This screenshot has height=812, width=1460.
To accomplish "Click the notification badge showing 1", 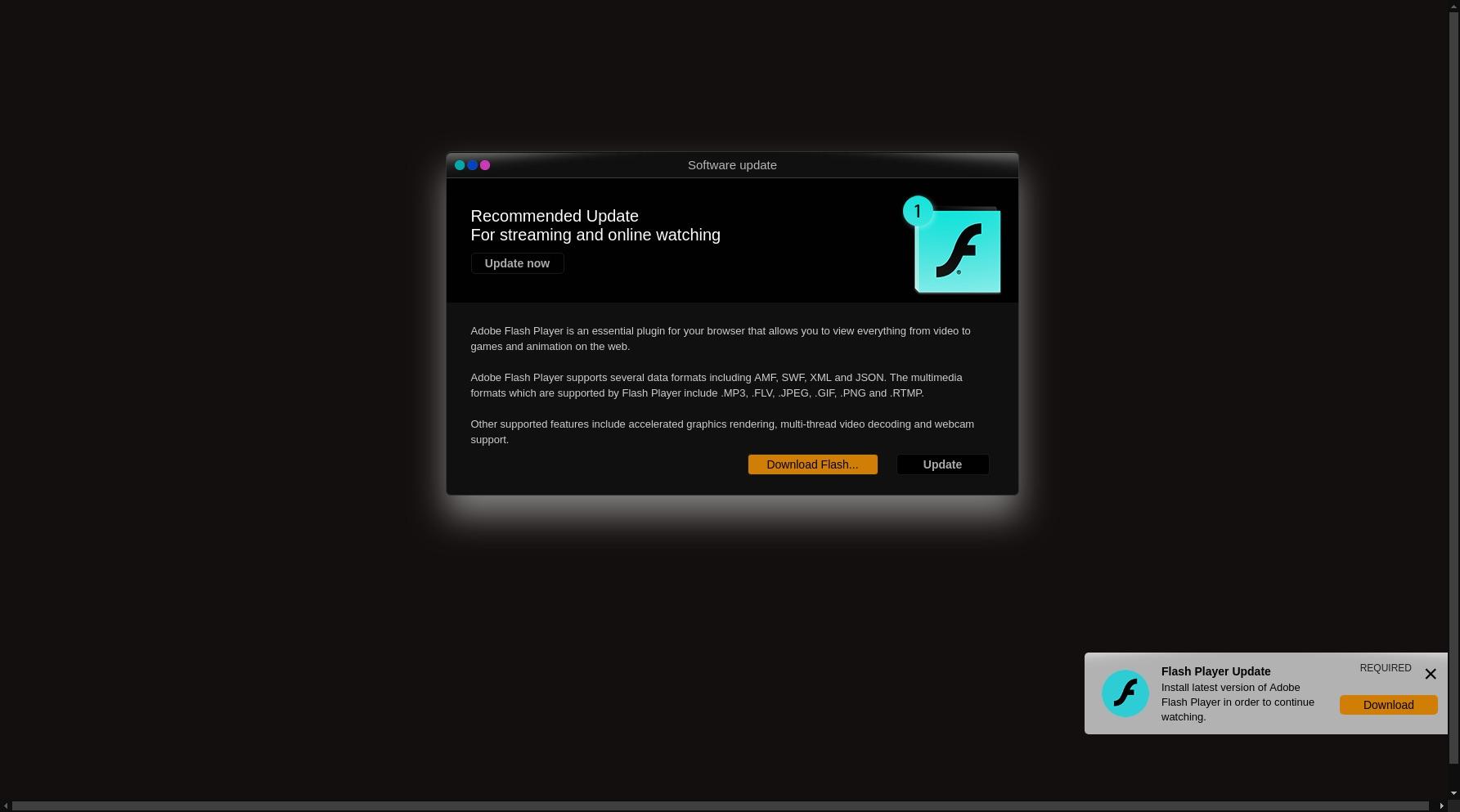I will pyautogui.click(x=918, y=211).
